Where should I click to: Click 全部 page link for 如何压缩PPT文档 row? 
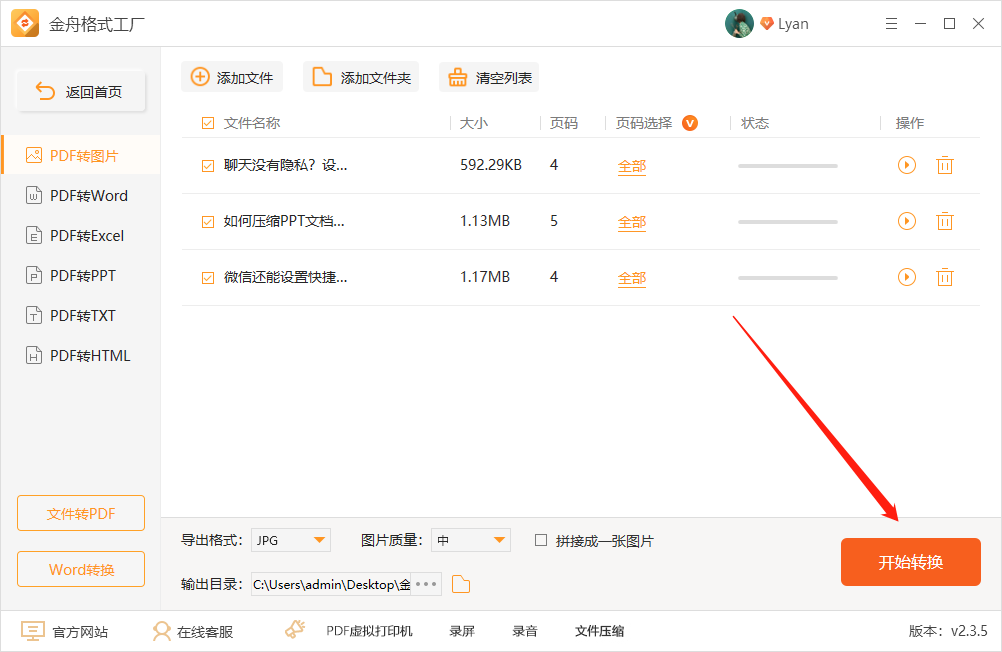click(x=632, y=222)
